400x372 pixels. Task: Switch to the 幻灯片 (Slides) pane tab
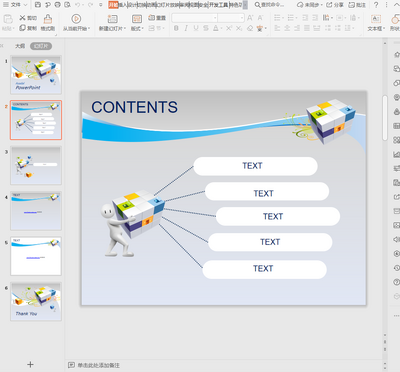pyautogui.click(x=41, y=46)
